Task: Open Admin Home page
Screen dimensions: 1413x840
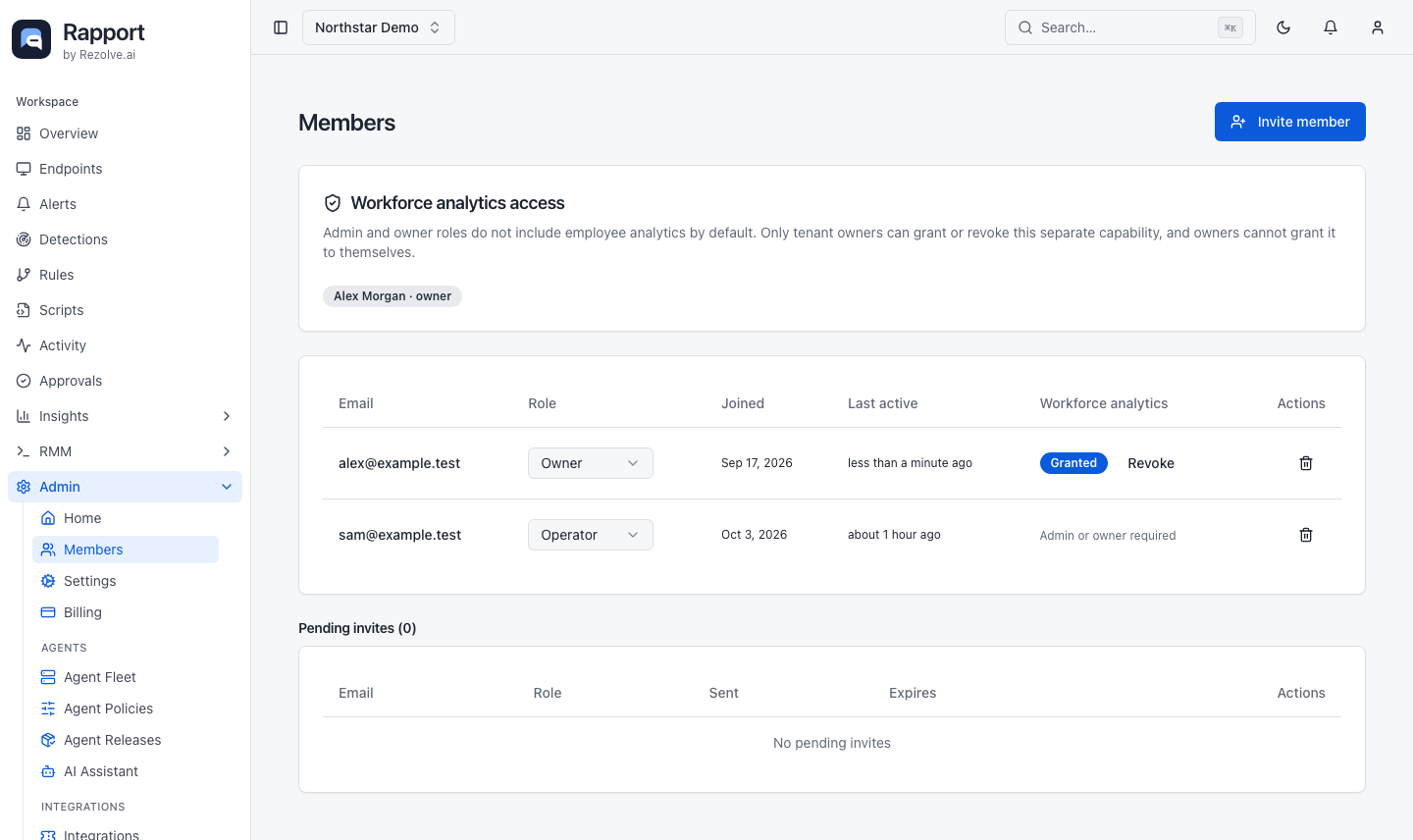Action: pos(126,518)
